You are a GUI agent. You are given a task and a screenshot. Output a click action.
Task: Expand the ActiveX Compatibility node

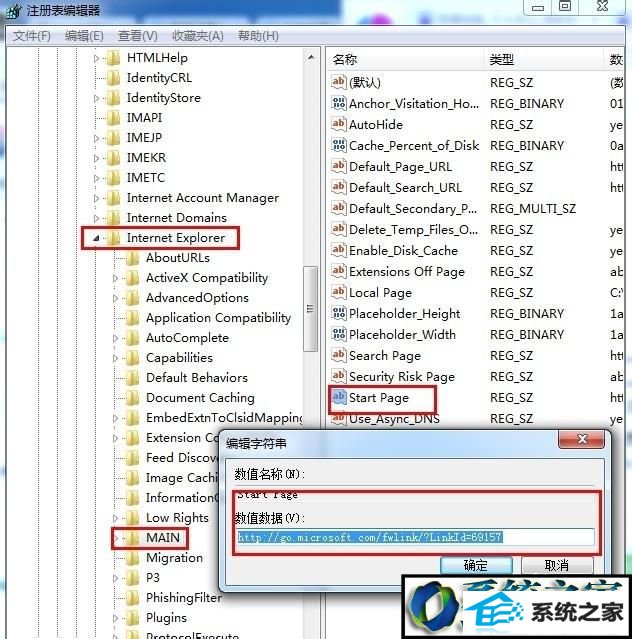[x=115, y=278]
